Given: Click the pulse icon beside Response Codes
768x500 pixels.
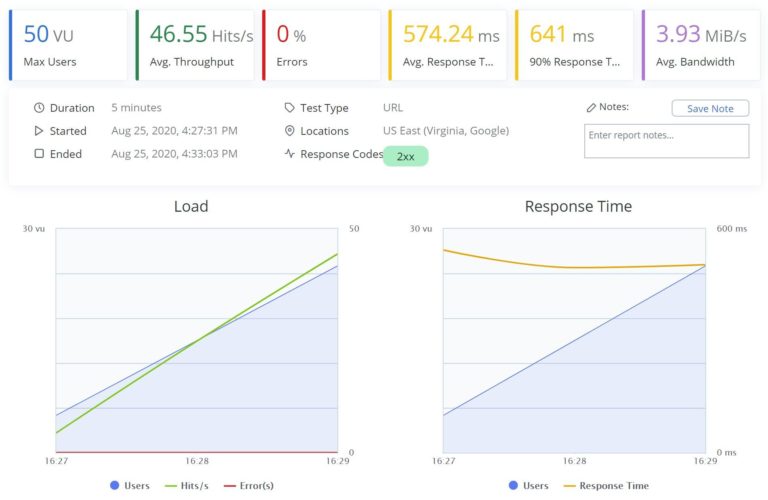Looking at the screenshot, I should [x=290, y=154].
